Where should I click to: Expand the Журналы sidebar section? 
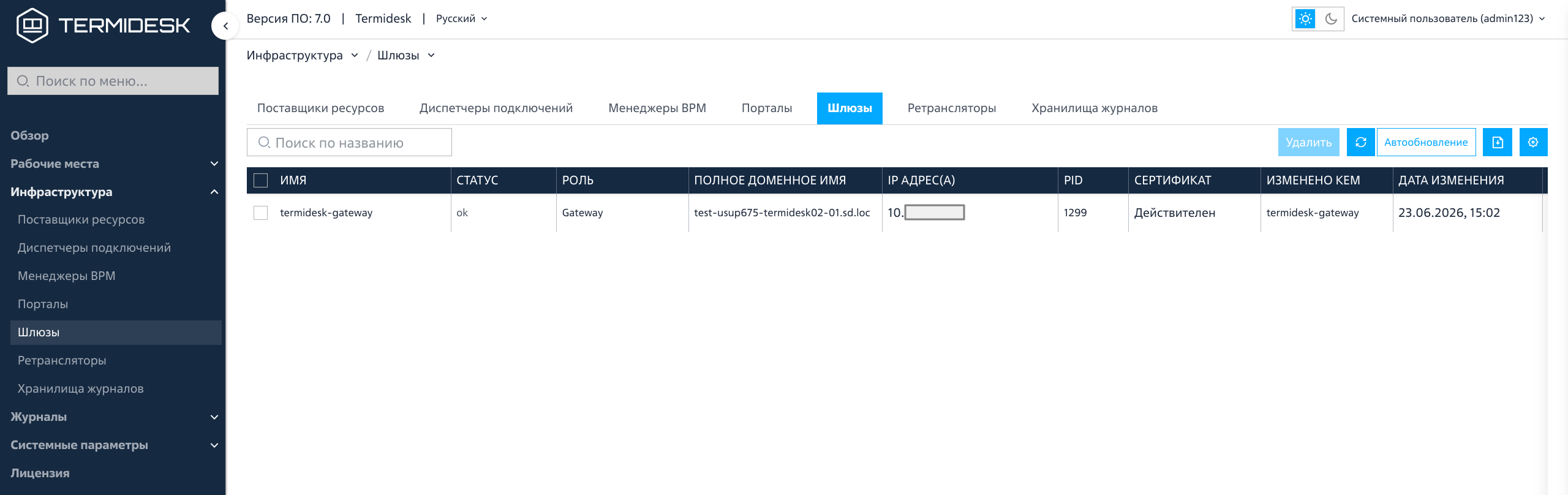tap(114, 417)
